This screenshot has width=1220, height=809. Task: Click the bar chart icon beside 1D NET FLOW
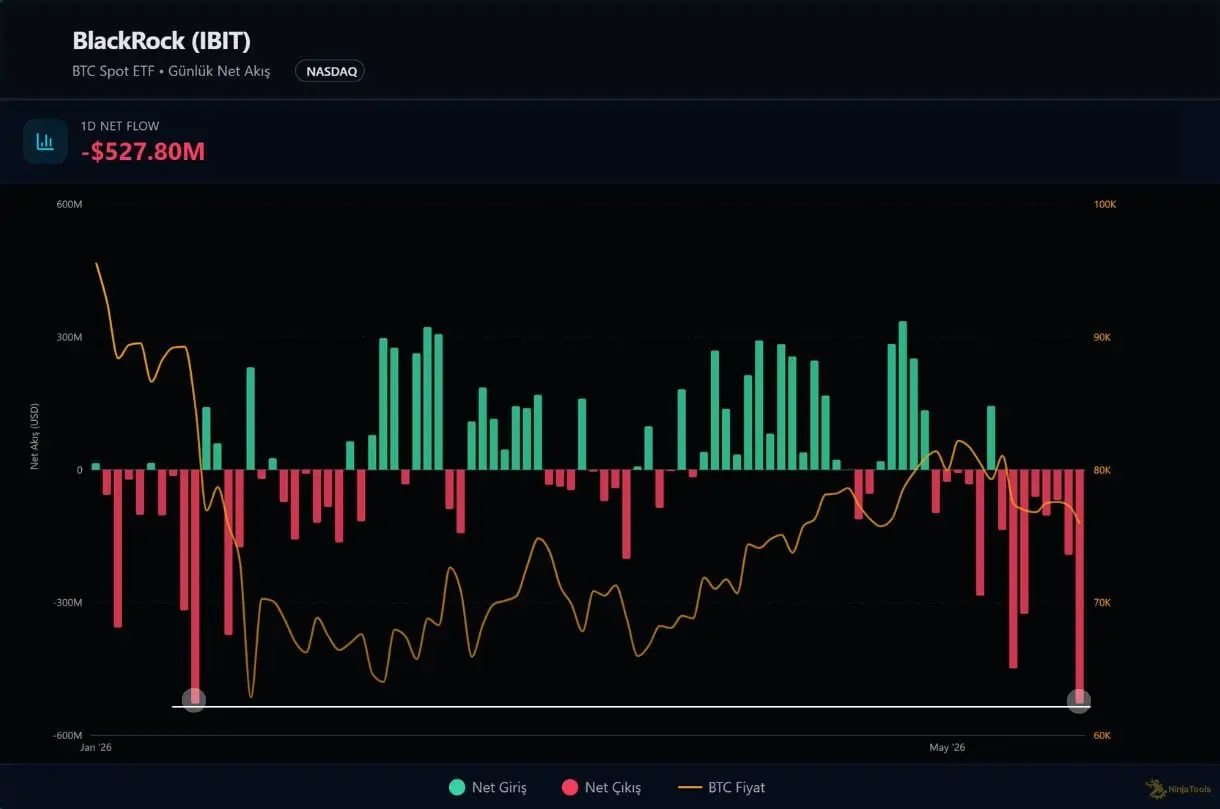click(x=45, y=141)
